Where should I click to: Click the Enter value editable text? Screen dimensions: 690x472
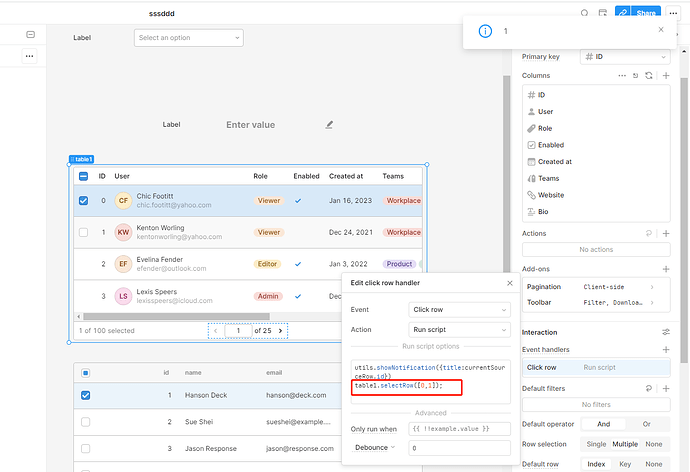[x=250, y=125]
